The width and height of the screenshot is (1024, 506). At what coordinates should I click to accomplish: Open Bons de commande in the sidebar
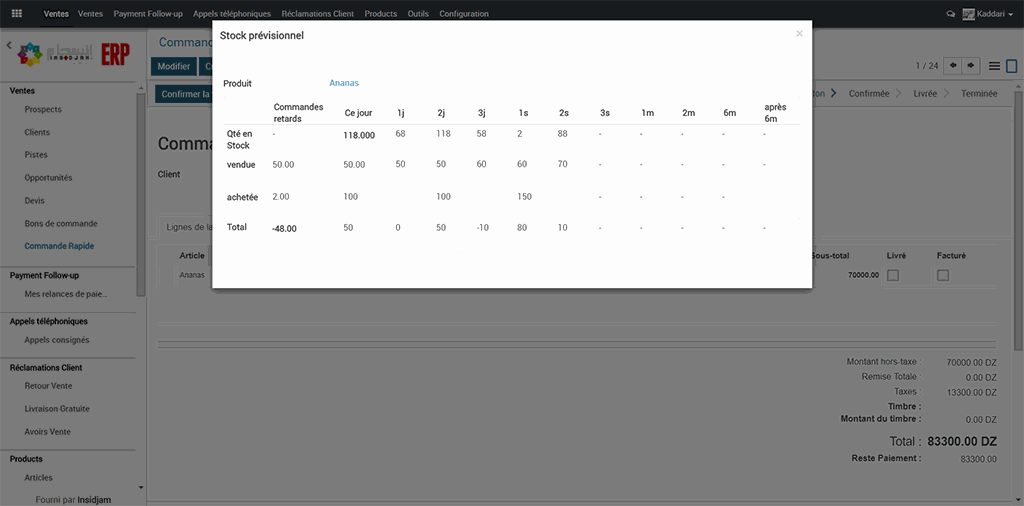(x=61, y=223)
